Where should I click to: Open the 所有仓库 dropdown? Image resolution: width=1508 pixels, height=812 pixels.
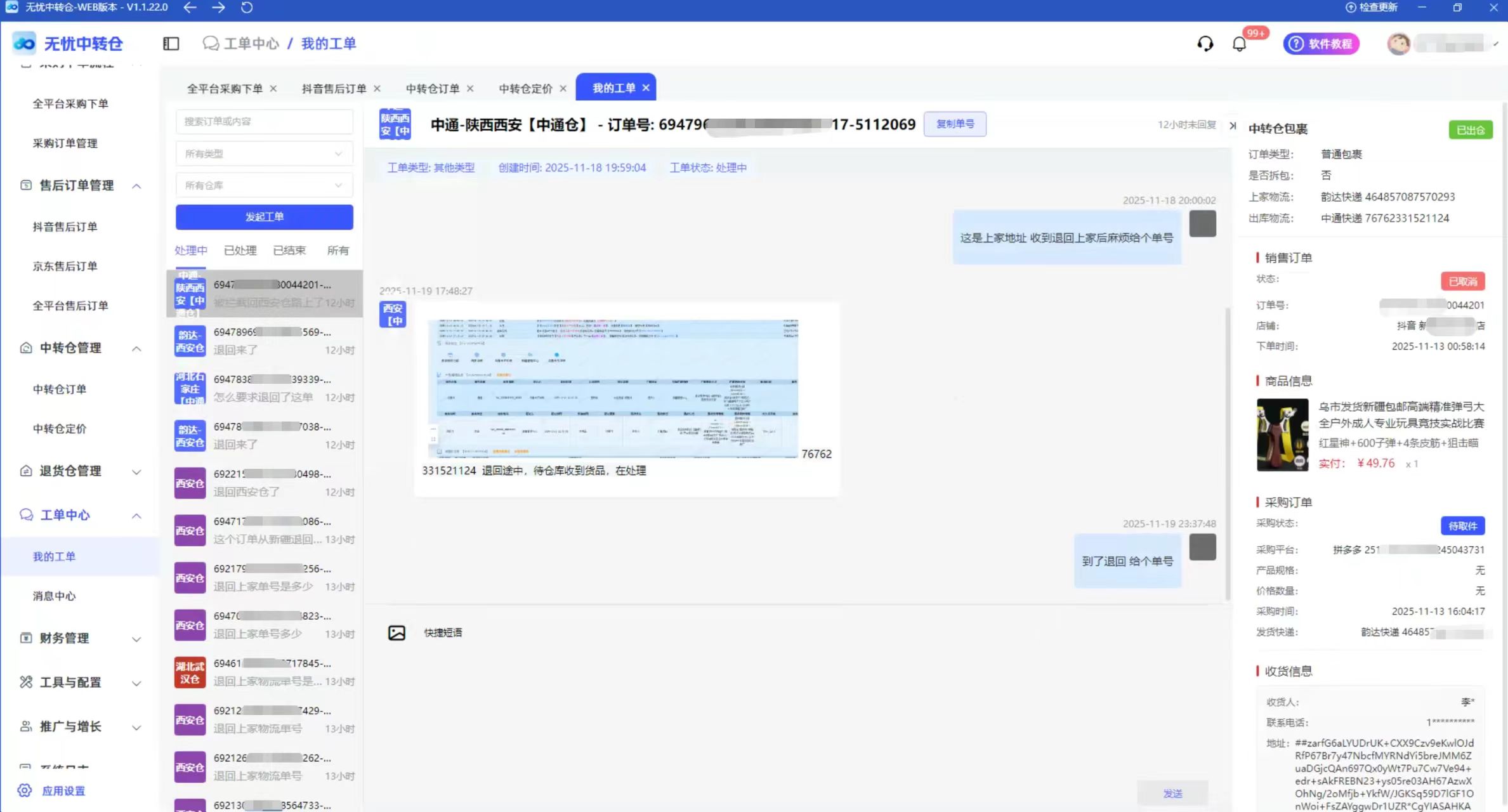click(x=264, y=185)
